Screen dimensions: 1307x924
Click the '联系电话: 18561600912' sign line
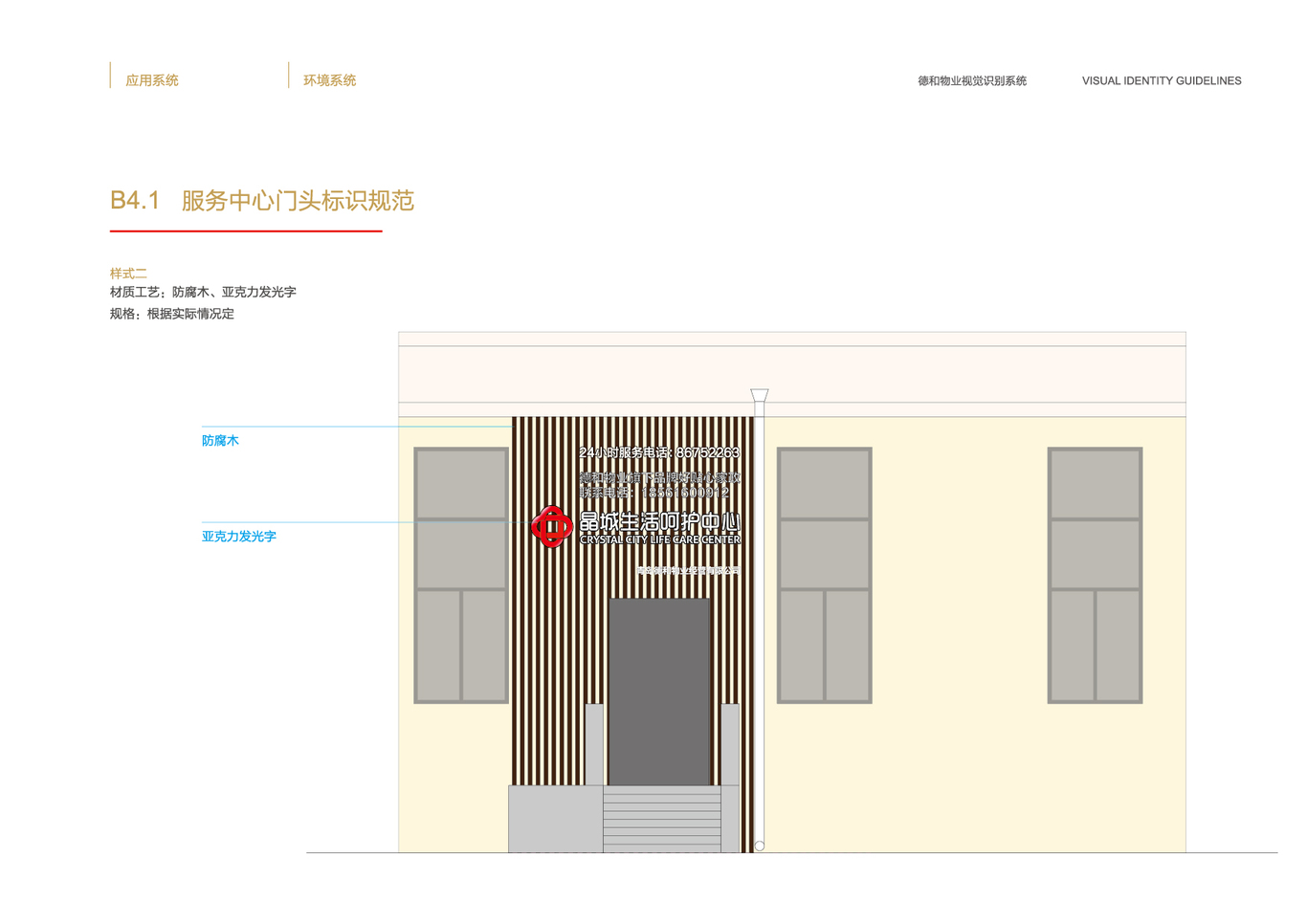[654, 492]
